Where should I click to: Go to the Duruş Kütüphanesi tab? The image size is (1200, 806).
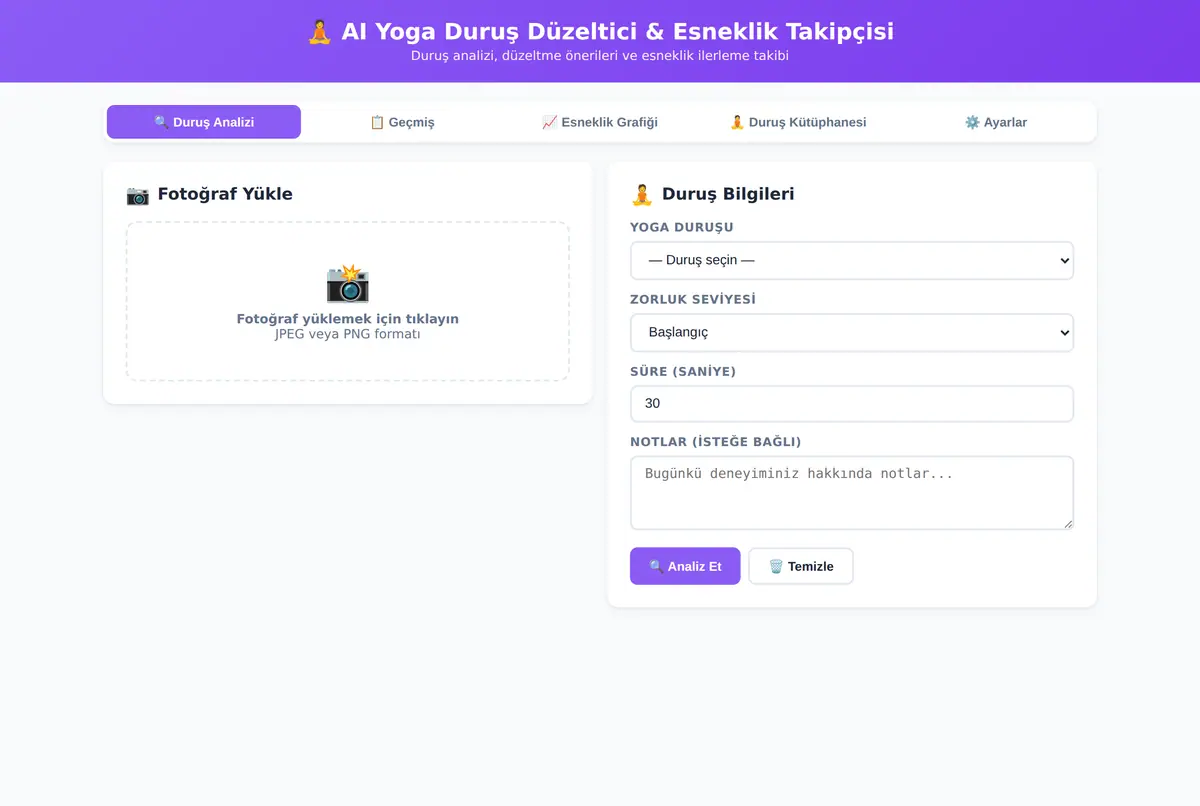(798, 122)
